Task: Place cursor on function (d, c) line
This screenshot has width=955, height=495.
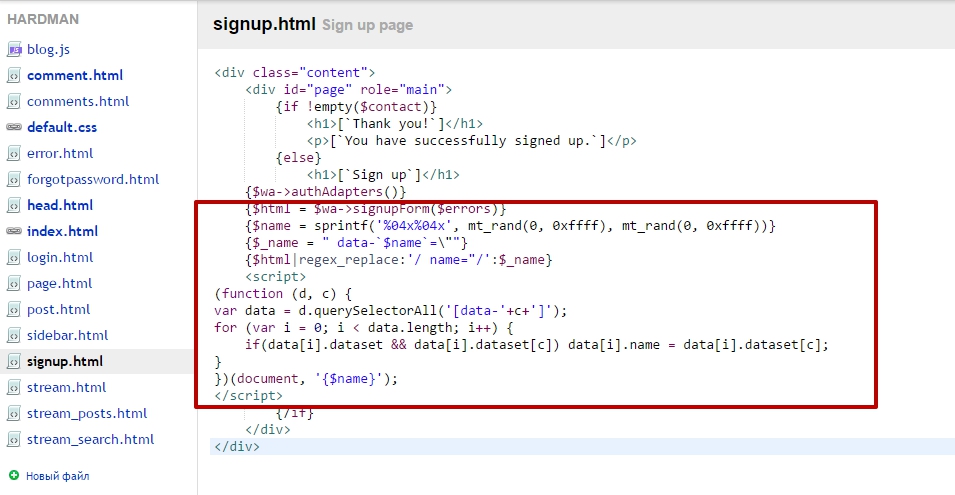Action: 283,294
